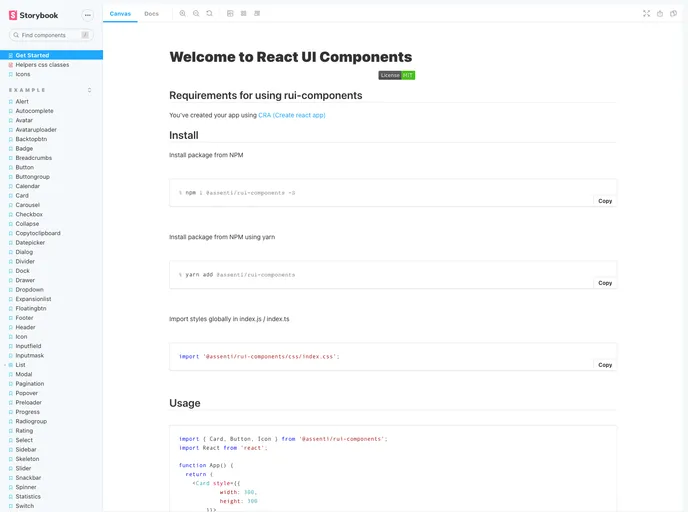
Task: Switch to the Docs tab
Action: 151,14
